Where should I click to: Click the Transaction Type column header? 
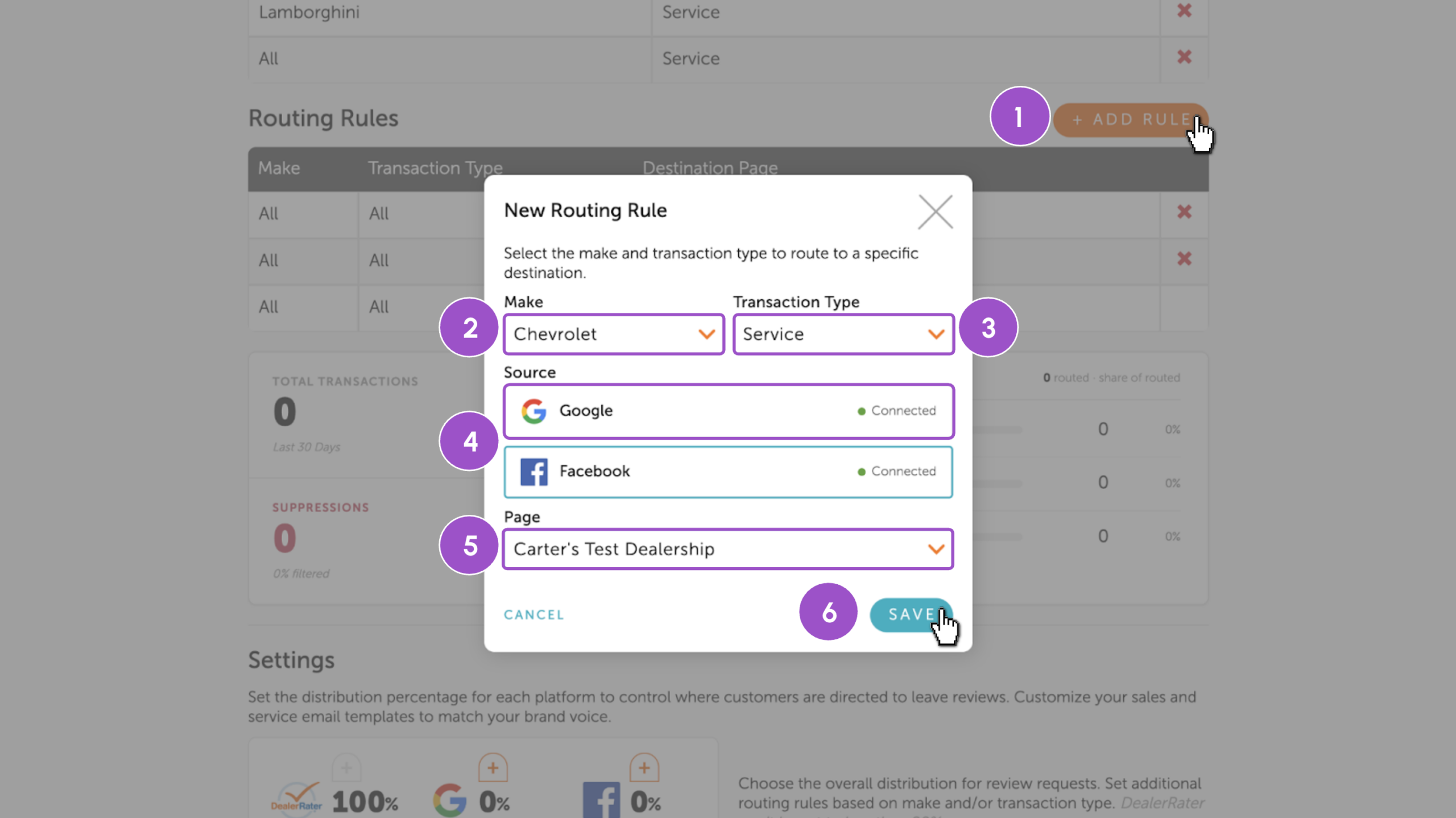click(435, 168)
